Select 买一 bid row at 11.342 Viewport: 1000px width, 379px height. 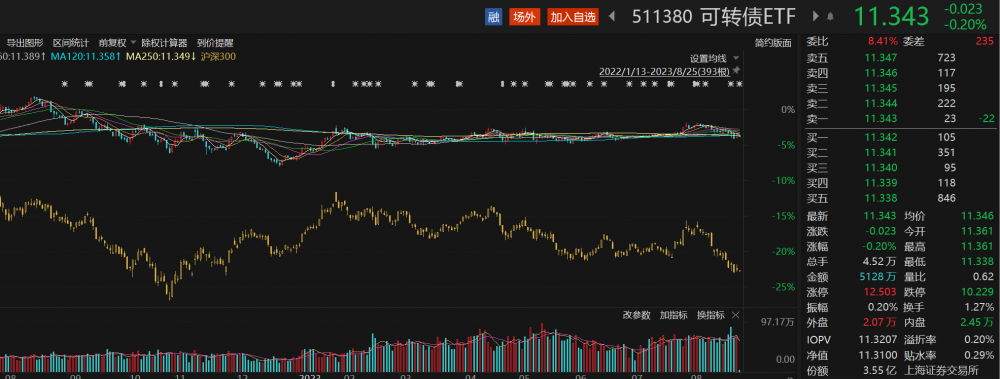click(900, 137)
